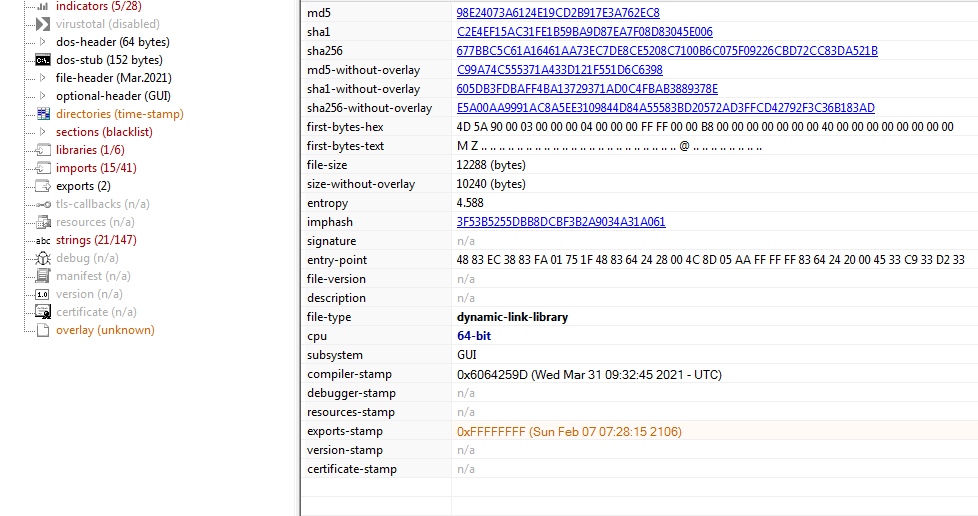
Task: Expand the optional-header (GUI) node
Action: (42, 96)
